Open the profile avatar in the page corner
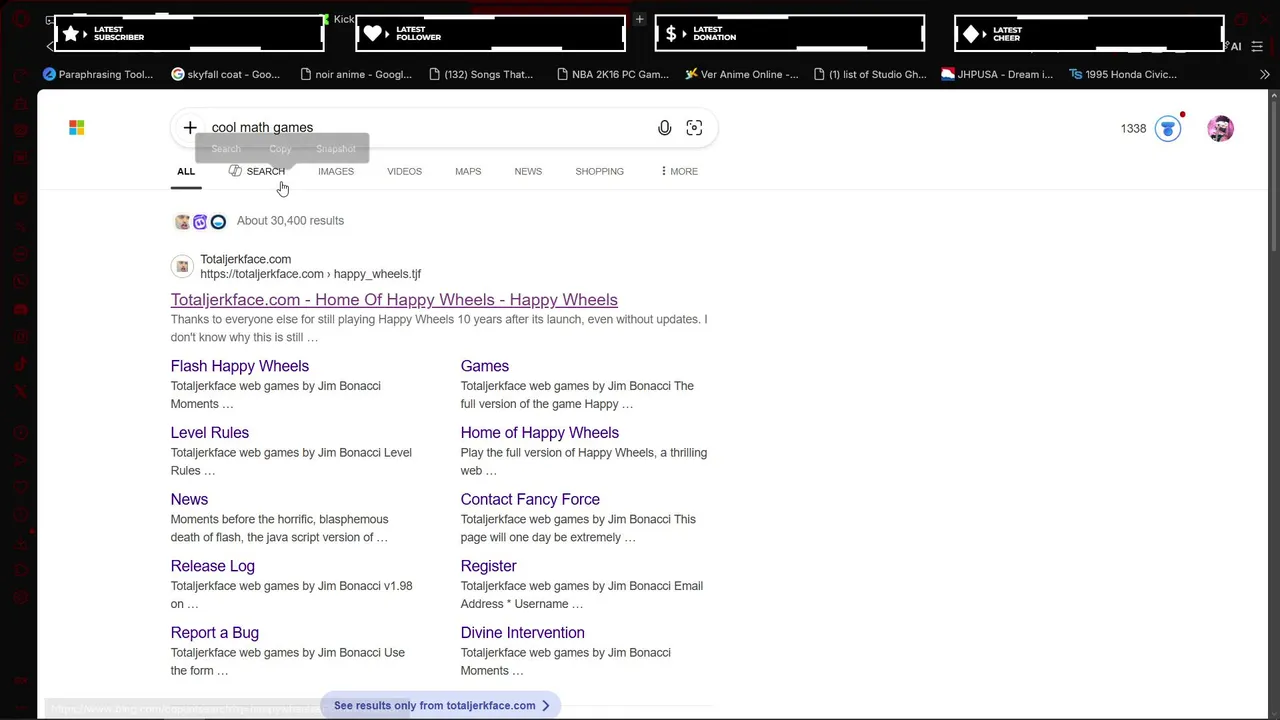The width and height of the screenshot is (1280, 720). point(1220,129)
